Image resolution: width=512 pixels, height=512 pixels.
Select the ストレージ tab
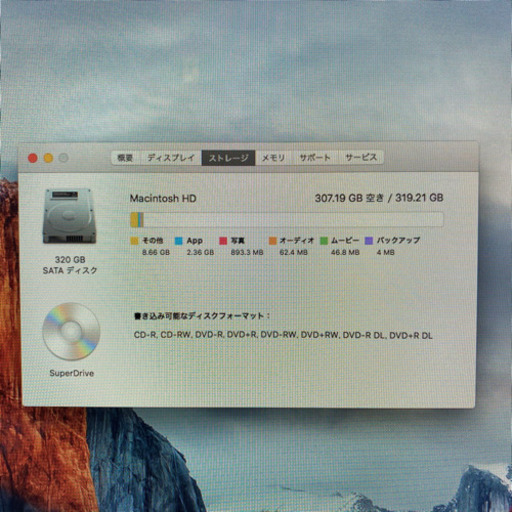click(228, 158)
